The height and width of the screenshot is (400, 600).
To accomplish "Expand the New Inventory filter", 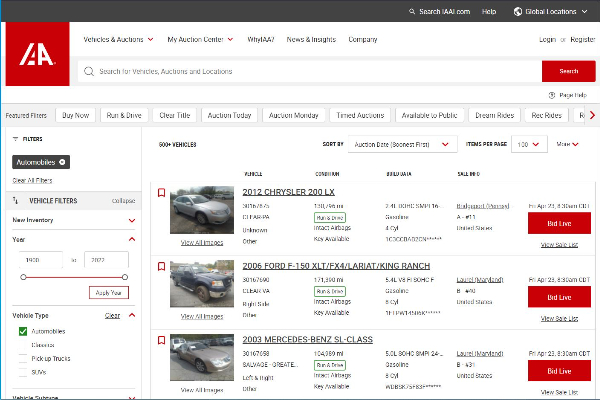I will [132, 220].
